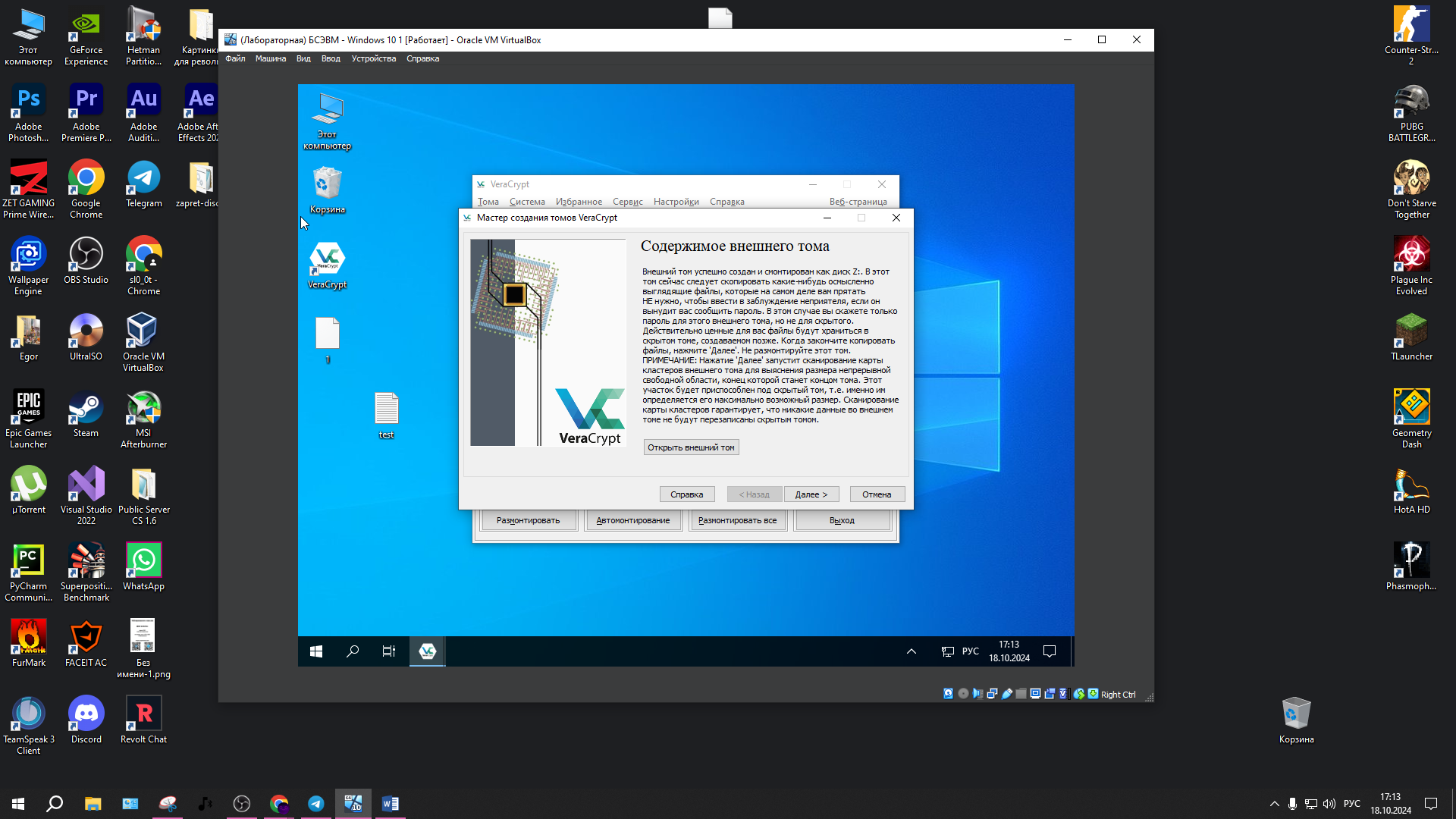
Task: Open the VeraCrypt desktop shortcut in VM
Action: pos(328,265)
